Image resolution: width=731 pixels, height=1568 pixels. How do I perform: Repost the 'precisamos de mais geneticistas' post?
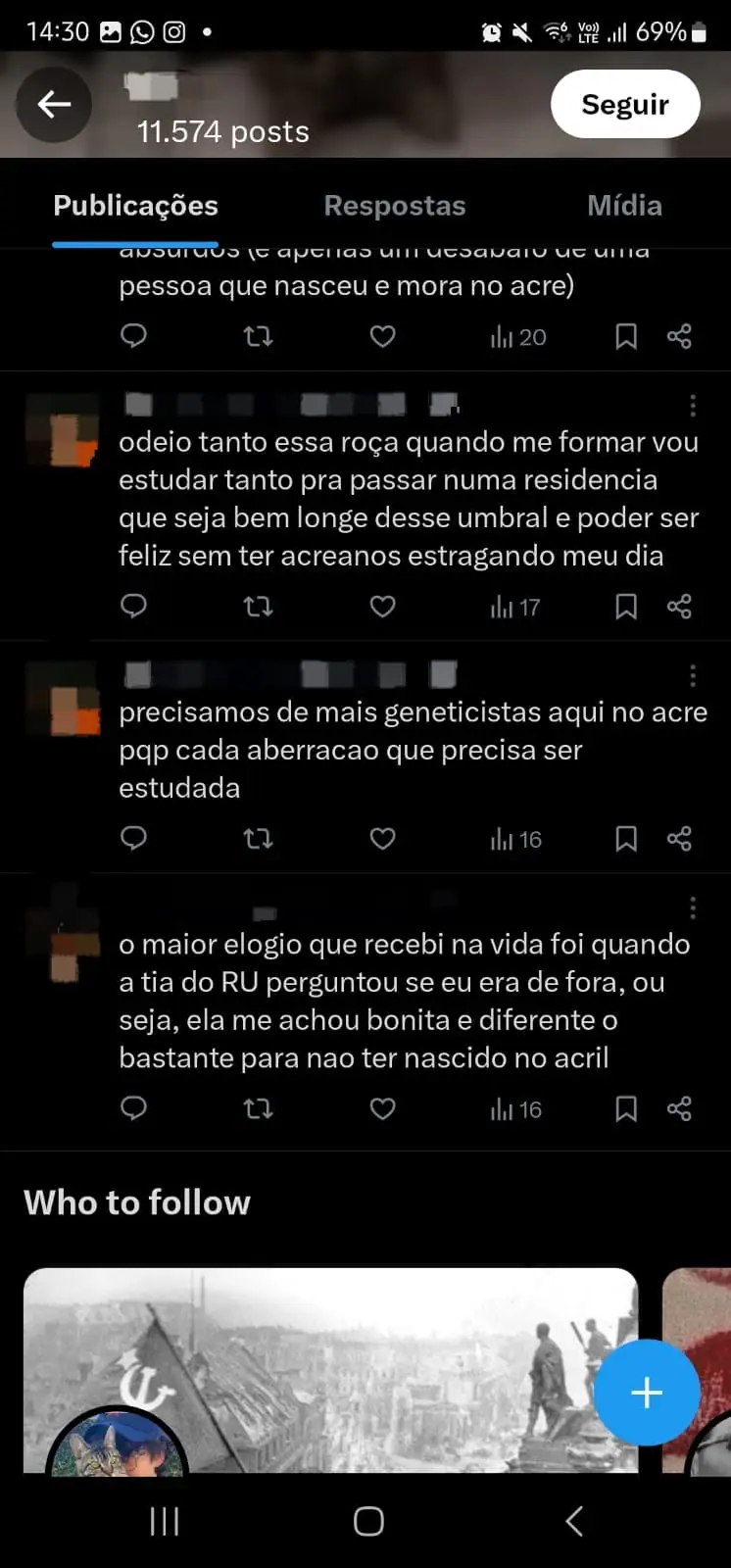pos(258,839)
